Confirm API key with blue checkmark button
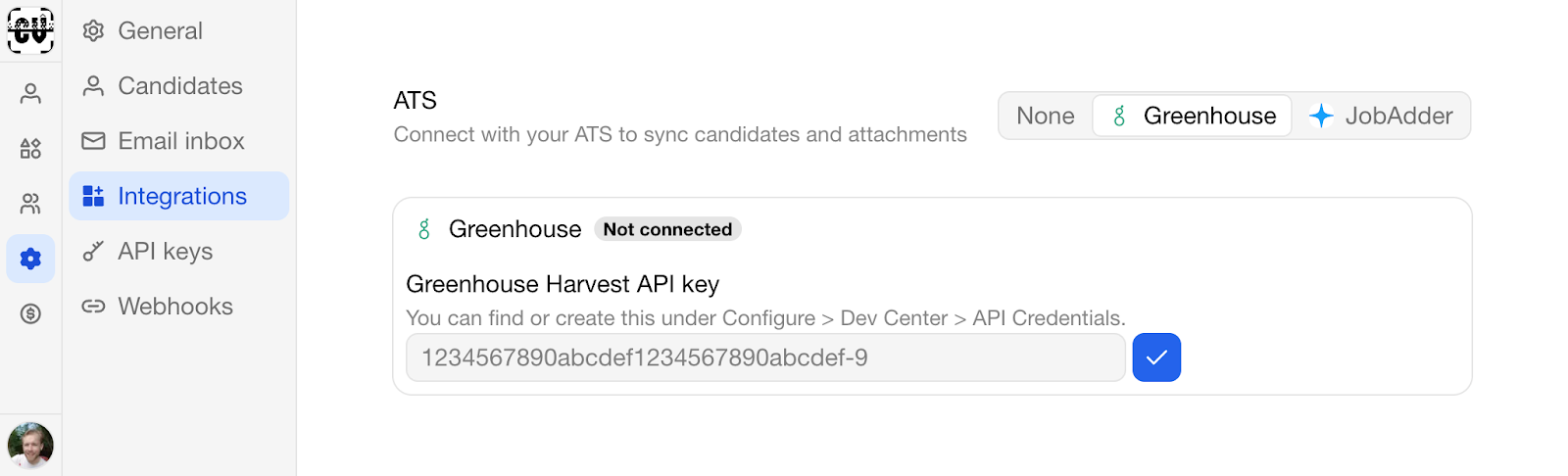This screenshot has width=1568, height=476. 1156,357
